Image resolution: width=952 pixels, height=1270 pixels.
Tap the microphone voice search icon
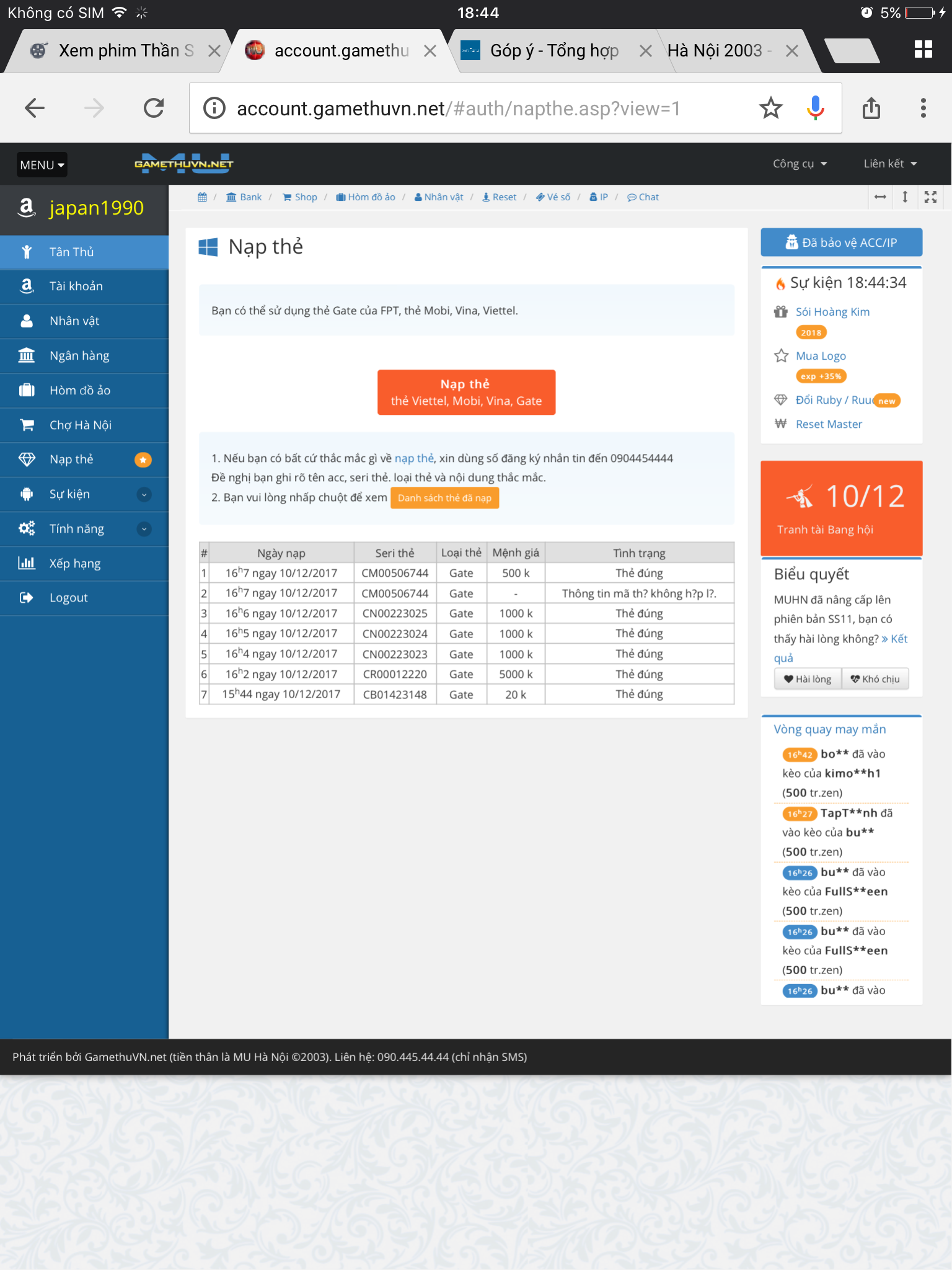(x=815, y=109)
